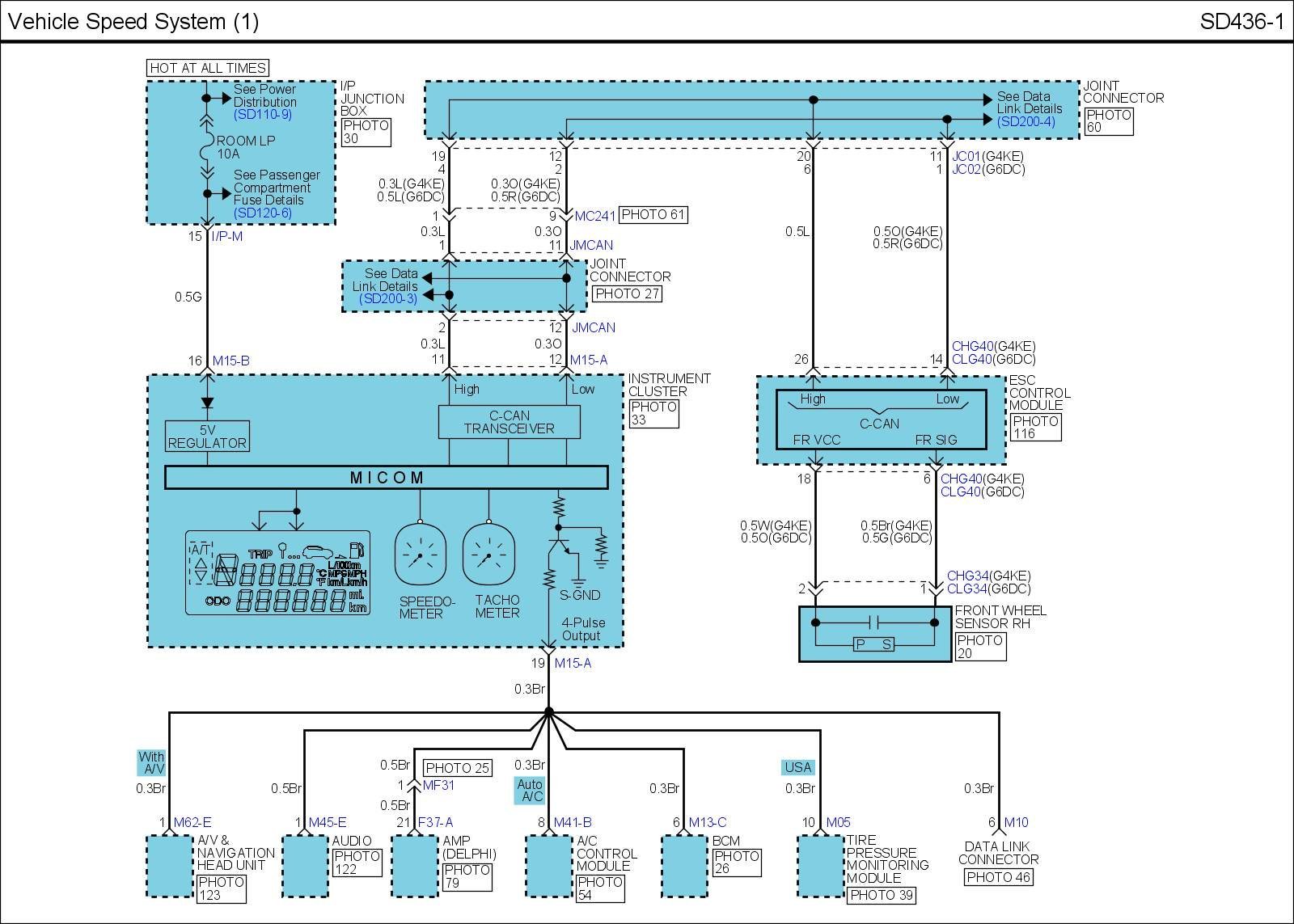This screenshot has height=924, width=1294.
Task: Open PHOTO 30 for I/P junction box
Action: point(366,132)
